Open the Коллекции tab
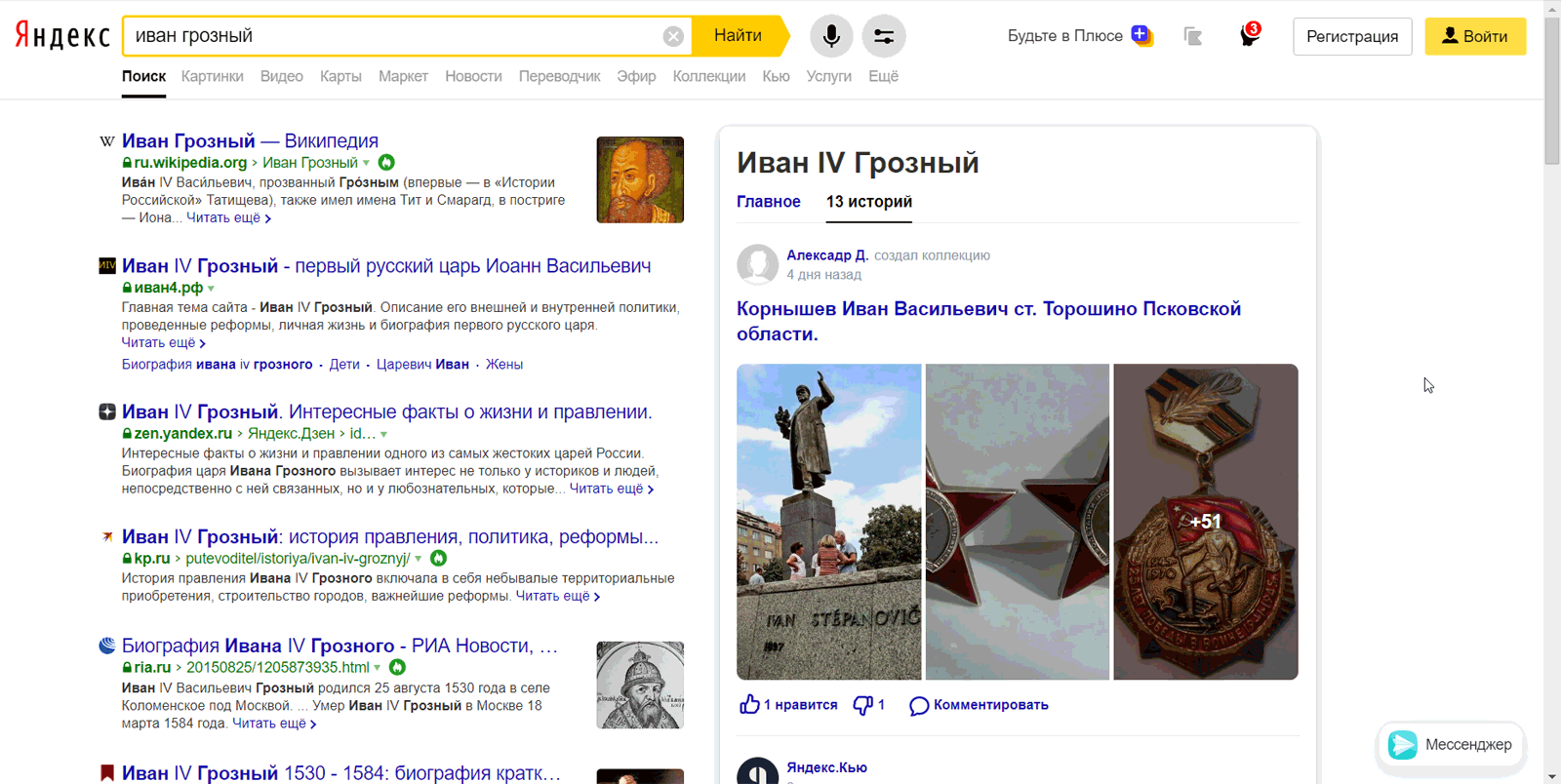This screenshot has width=1561, height=784. pos(709,76)
